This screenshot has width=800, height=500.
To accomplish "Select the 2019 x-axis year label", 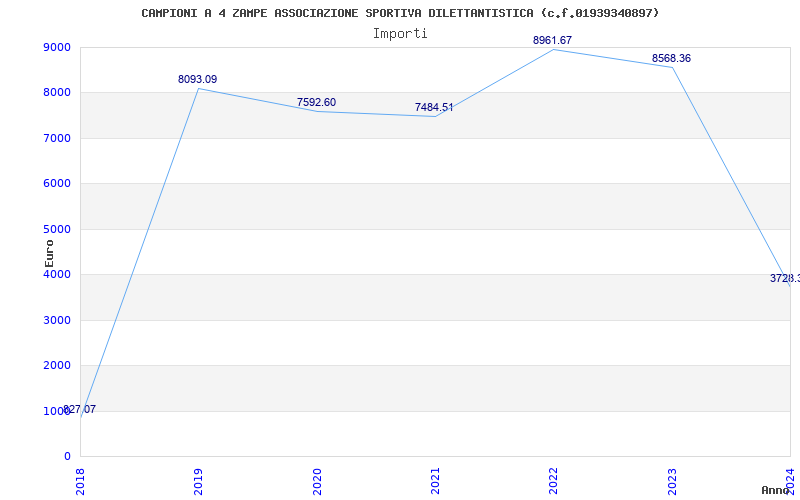I will pos(198,481).
